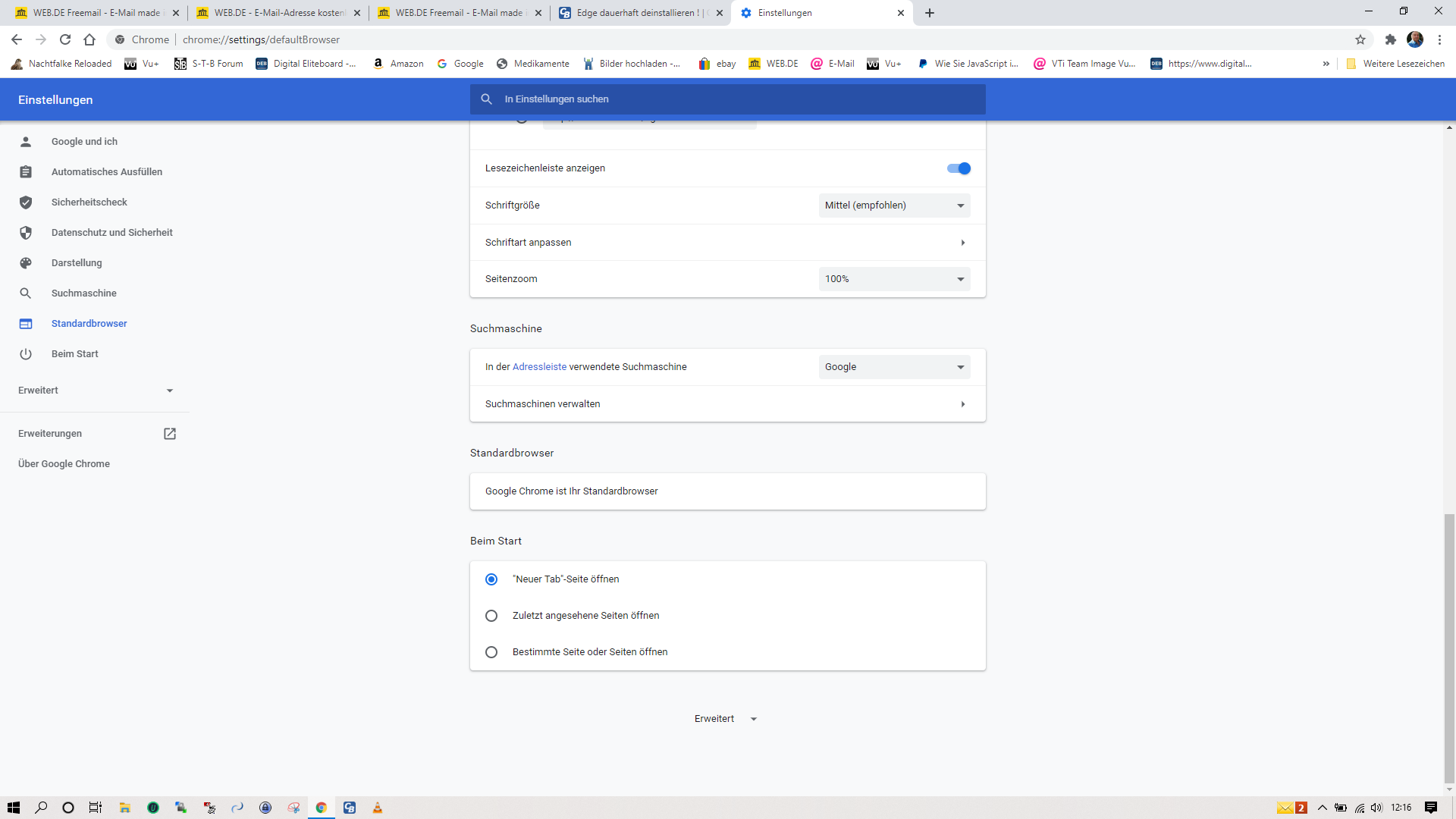The image size is (1456, 819).
Task: Select Zuletzt angesehene Seiten öffnen option
Action: point(491,615)
